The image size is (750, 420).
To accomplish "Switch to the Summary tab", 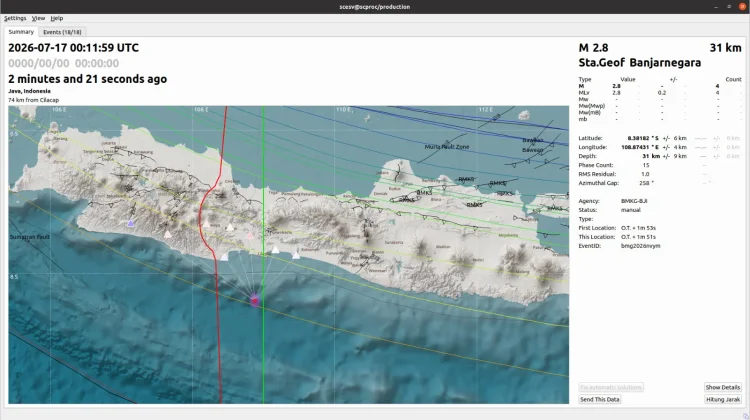I will point(21,32).
